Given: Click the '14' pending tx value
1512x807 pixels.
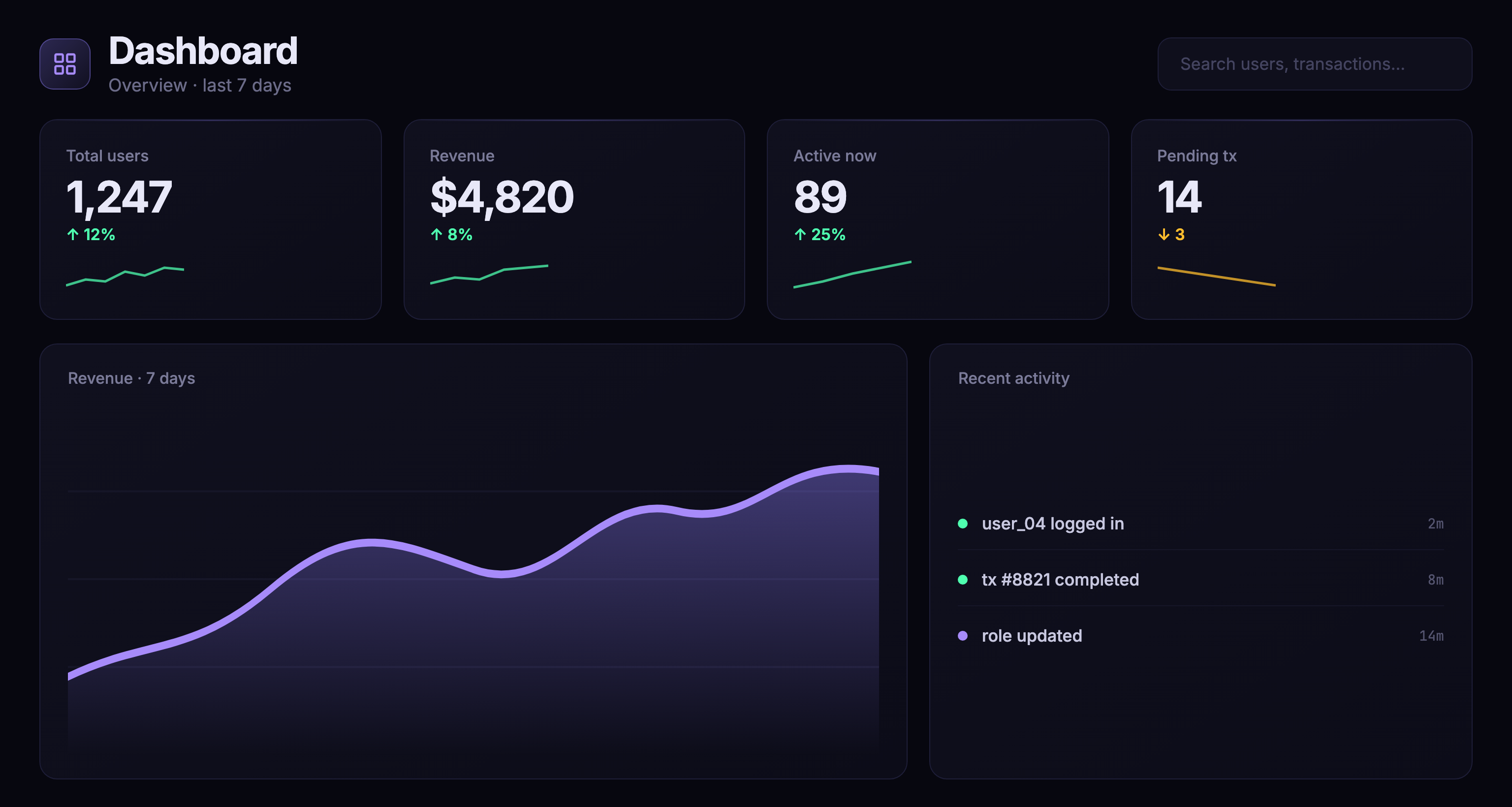Looking at the screenshot, I should (1179, 197).
